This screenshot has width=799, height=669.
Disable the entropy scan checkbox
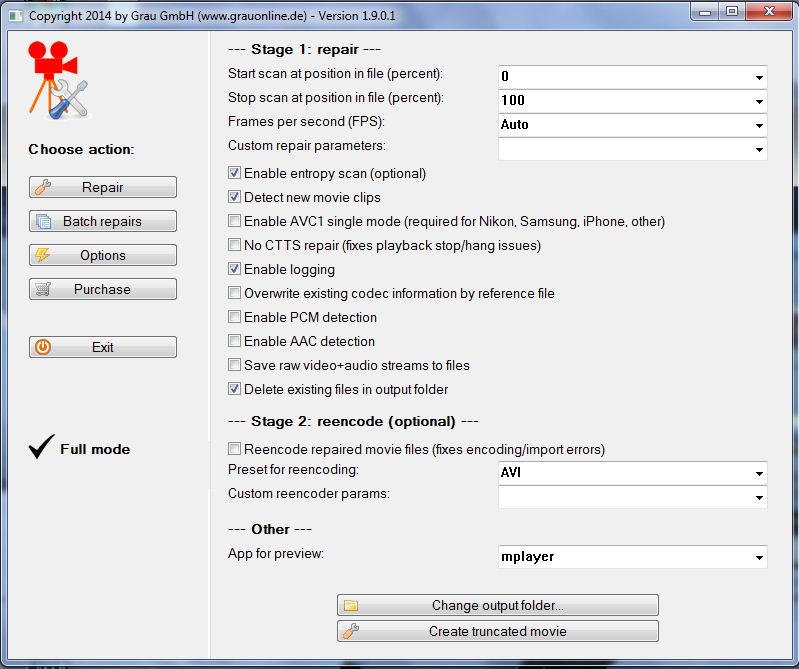point(235,174)
